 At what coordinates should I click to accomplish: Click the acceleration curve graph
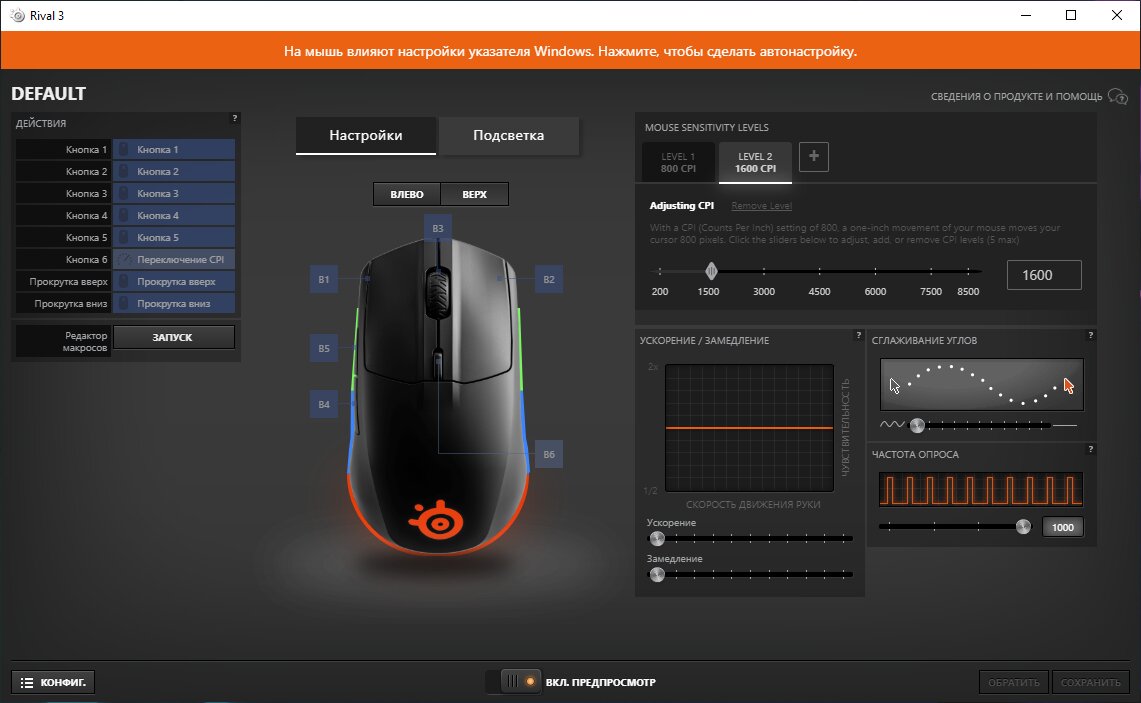pyautogui.click(x=750, y=428)
